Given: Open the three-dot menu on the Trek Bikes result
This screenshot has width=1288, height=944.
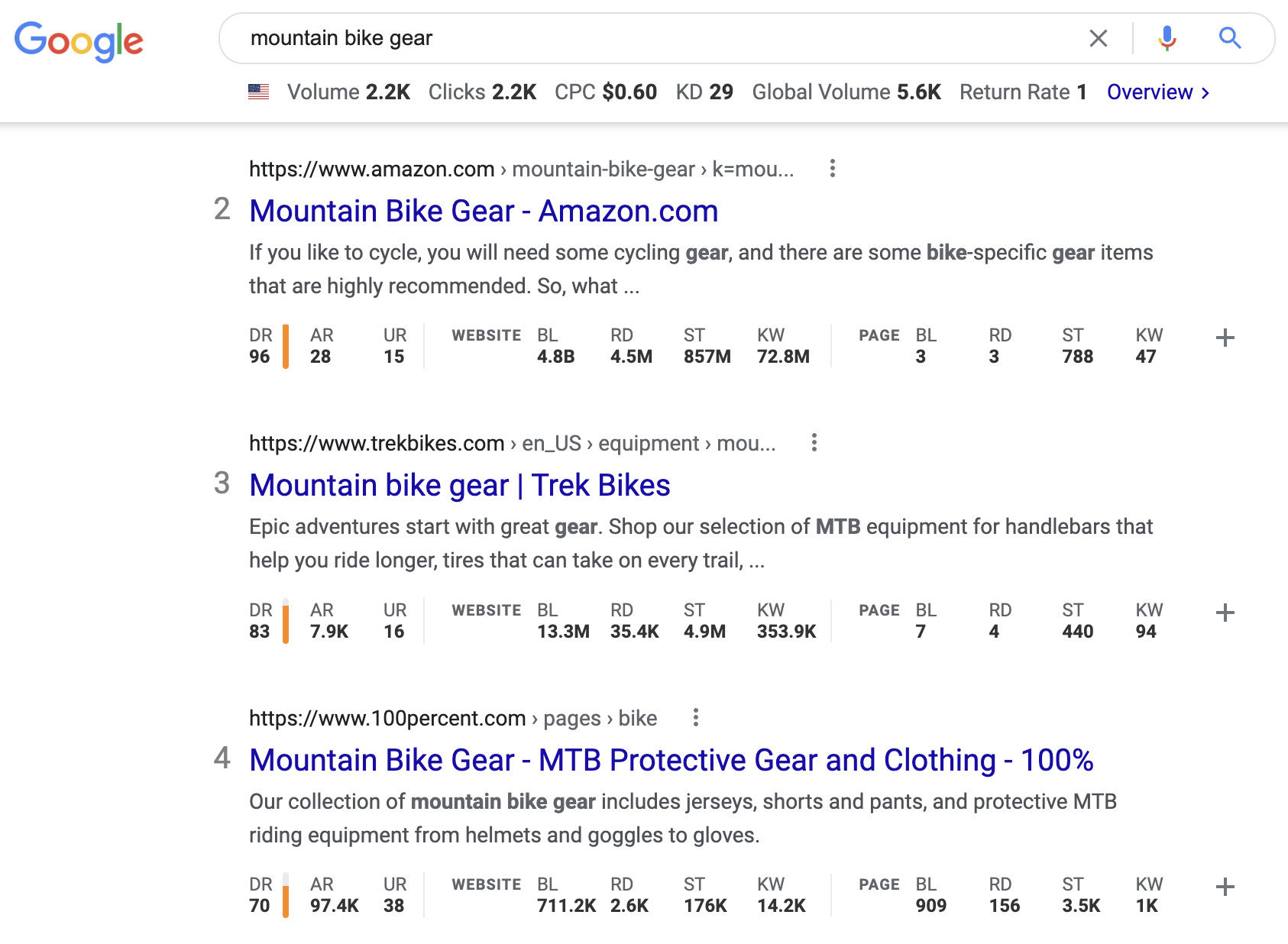Looking at the screenshot, I should click(814, 443).
